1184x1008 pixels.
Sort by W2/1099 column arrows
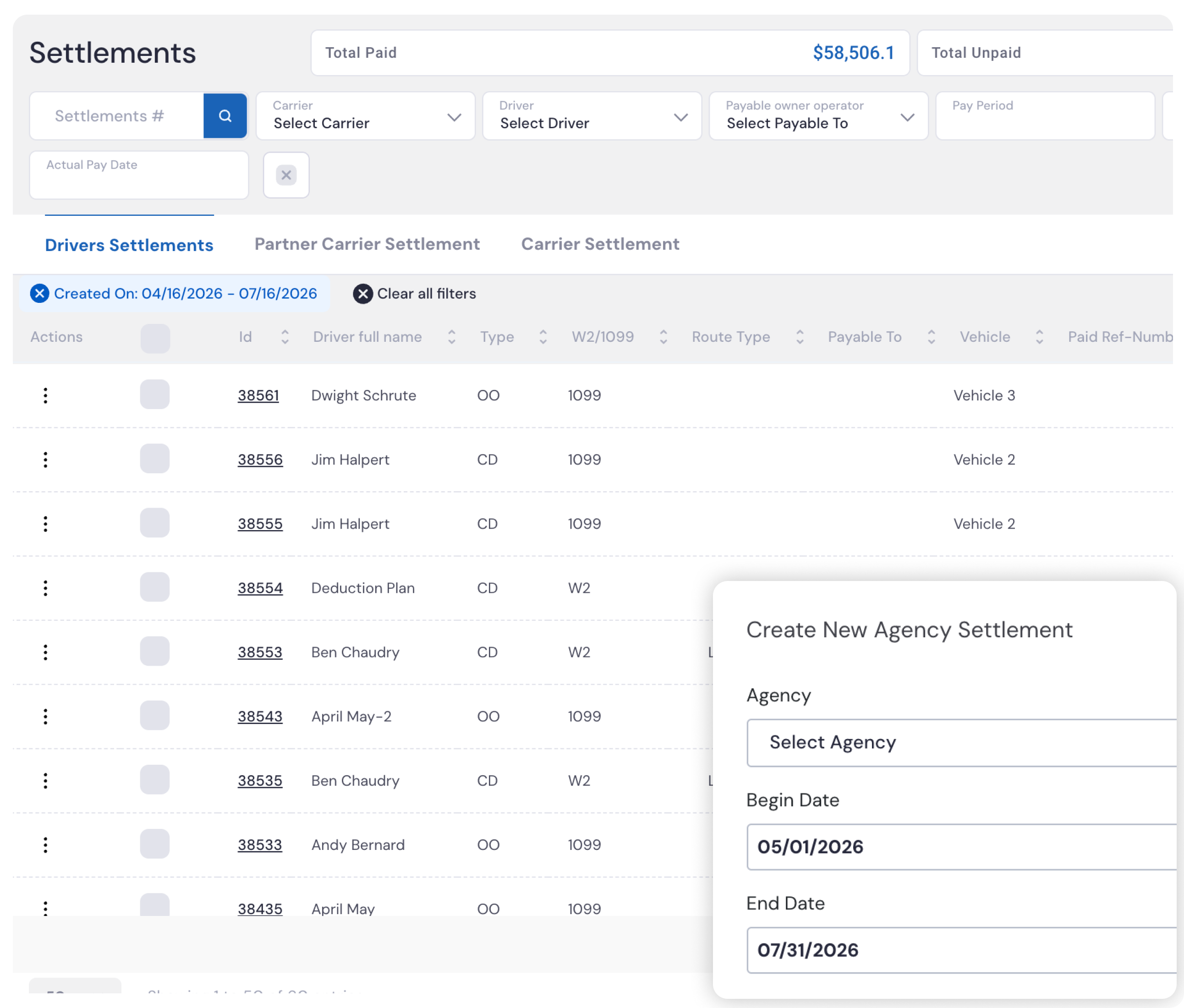pyautogui.click(x=663, y=337)
